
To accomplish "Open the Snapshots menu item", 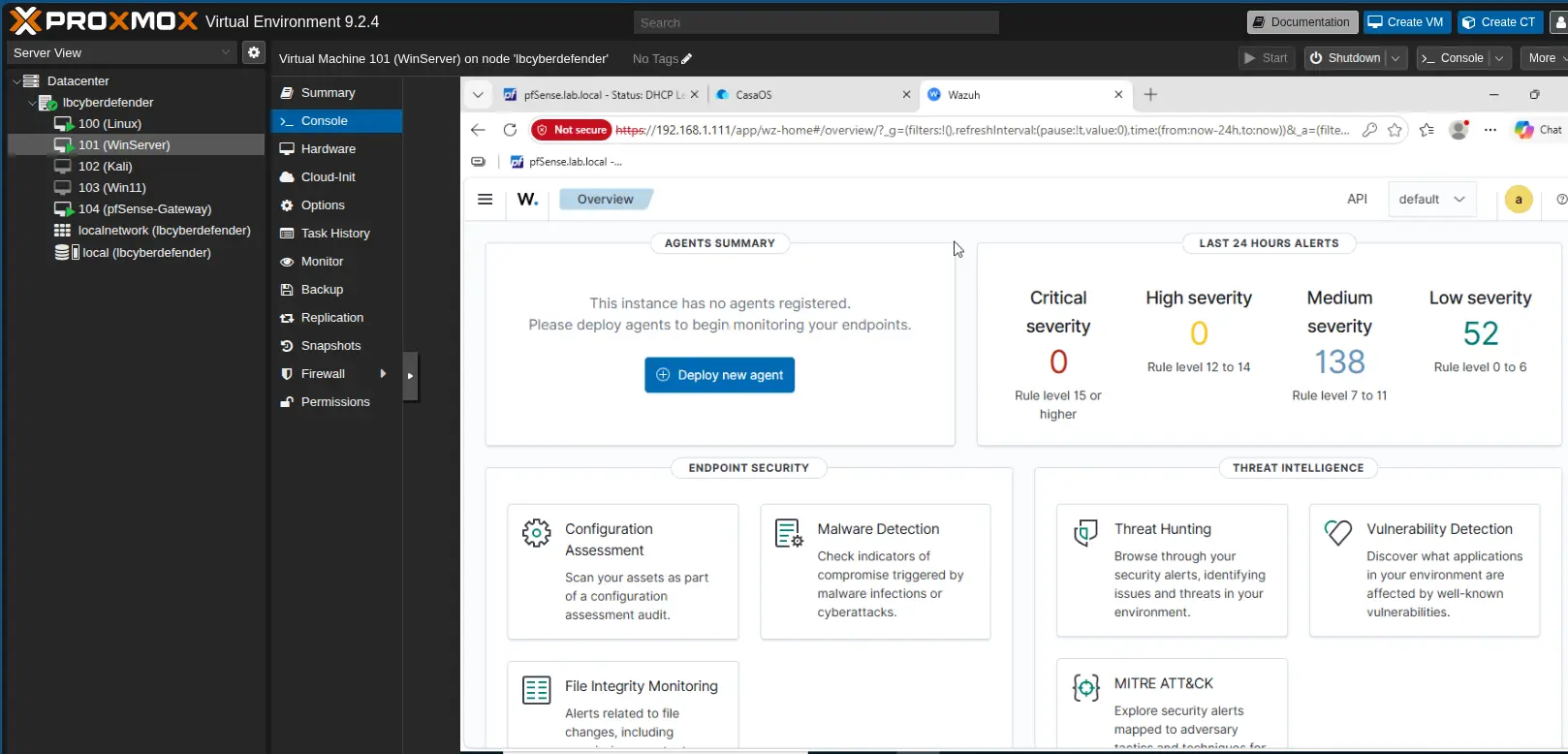I will pyautogui.click(x=336, y=346).
